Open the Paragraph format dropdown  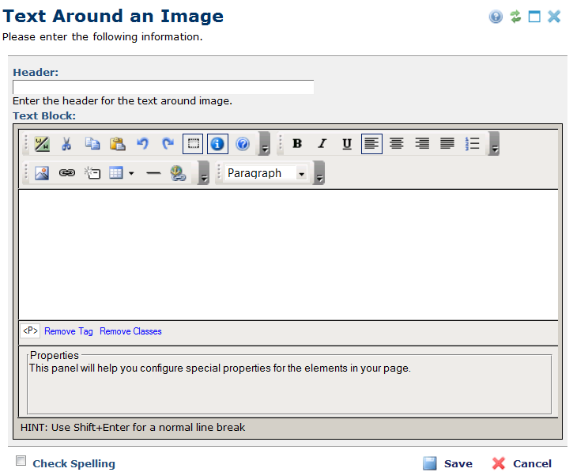[x=266, y=173]
